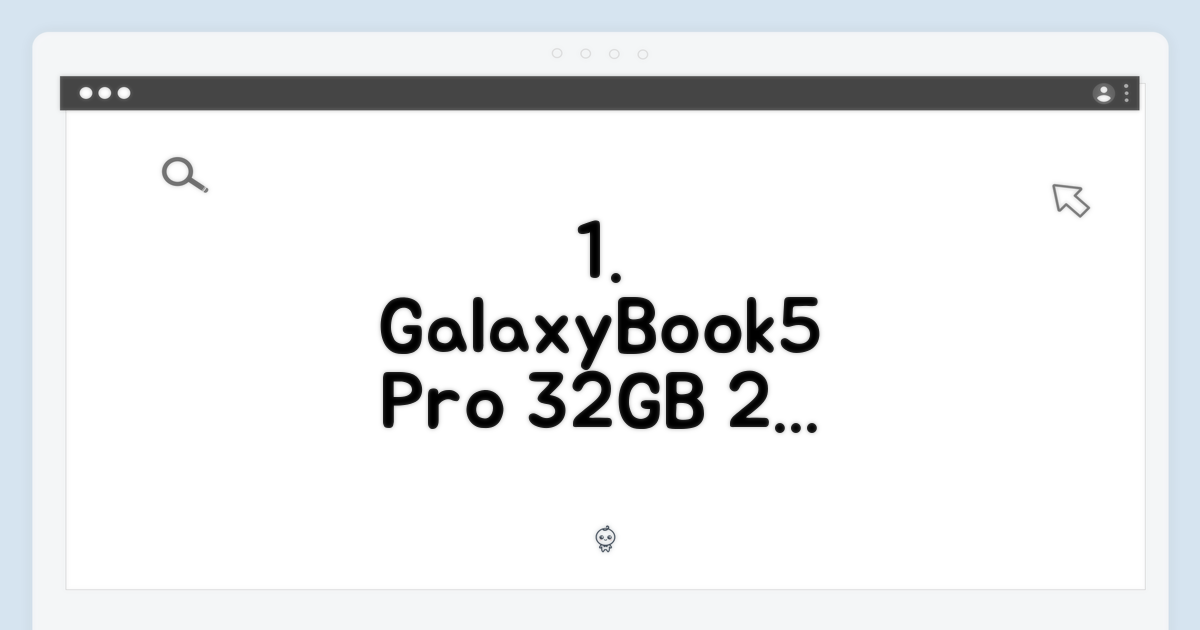
Task: Click the middle white dot in dark bar
Action: [105, 93]
